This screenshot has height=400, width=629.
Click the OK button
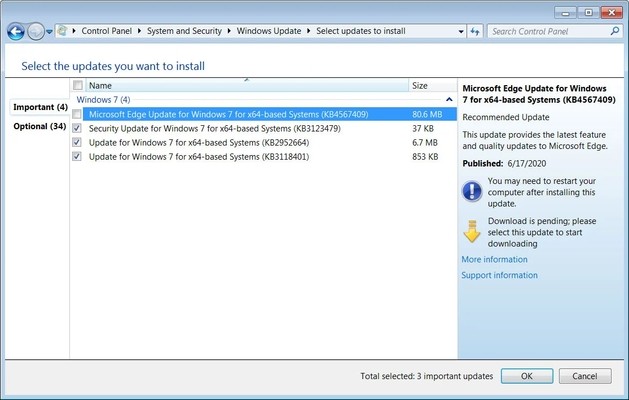click(527, 376)
